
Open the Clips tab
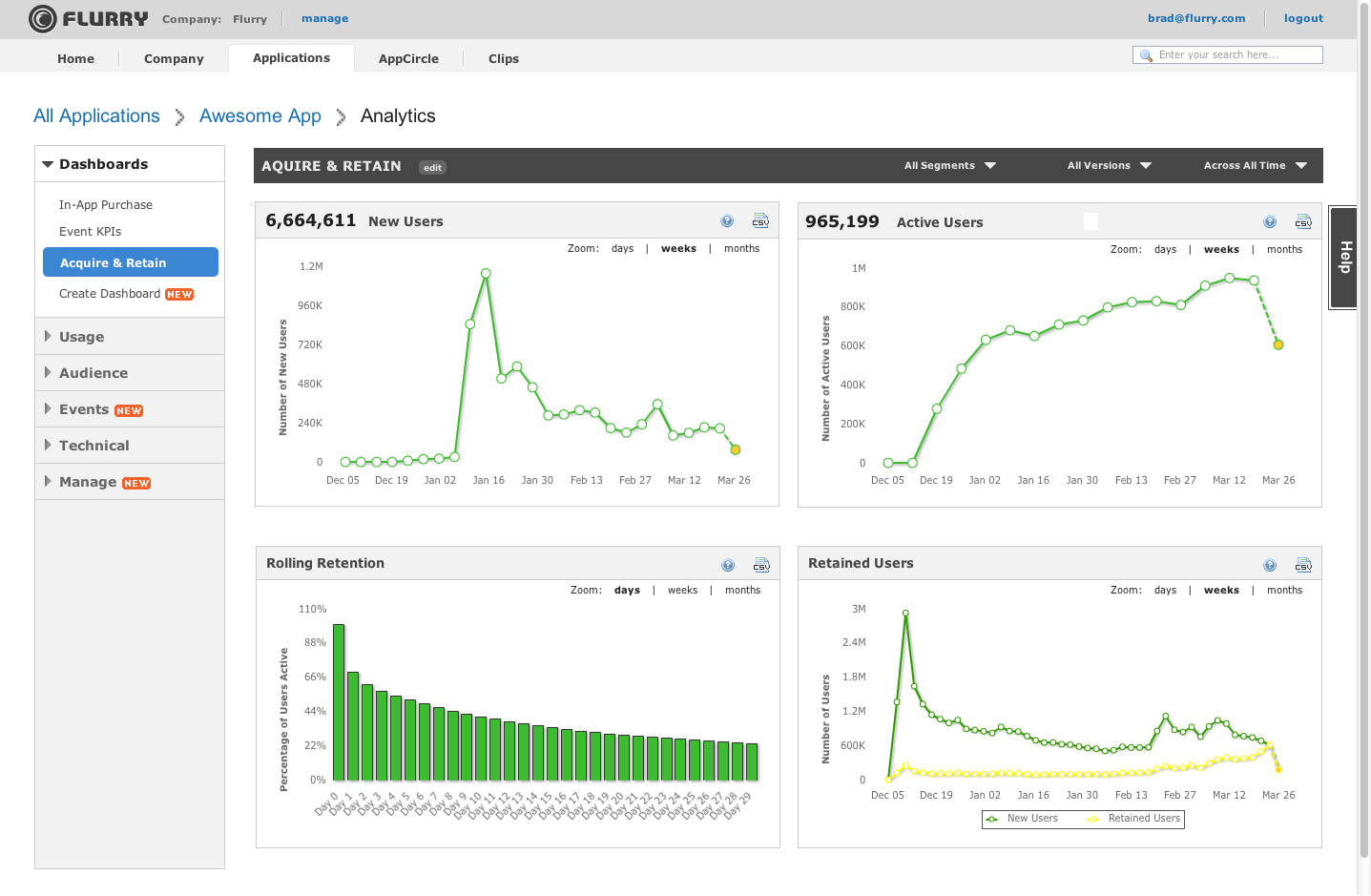504,58
